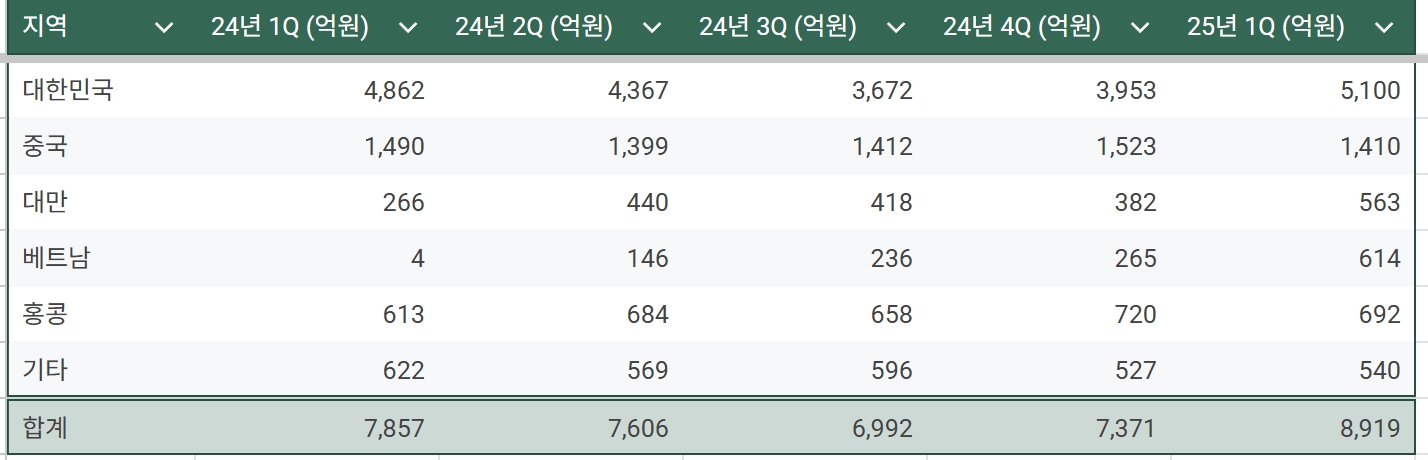Image resolution: width=1428 pixels, height=460 pixels.
Task: Click 베트남 24년 1Q cell showing 4
Action: click(x=317, y=259)
